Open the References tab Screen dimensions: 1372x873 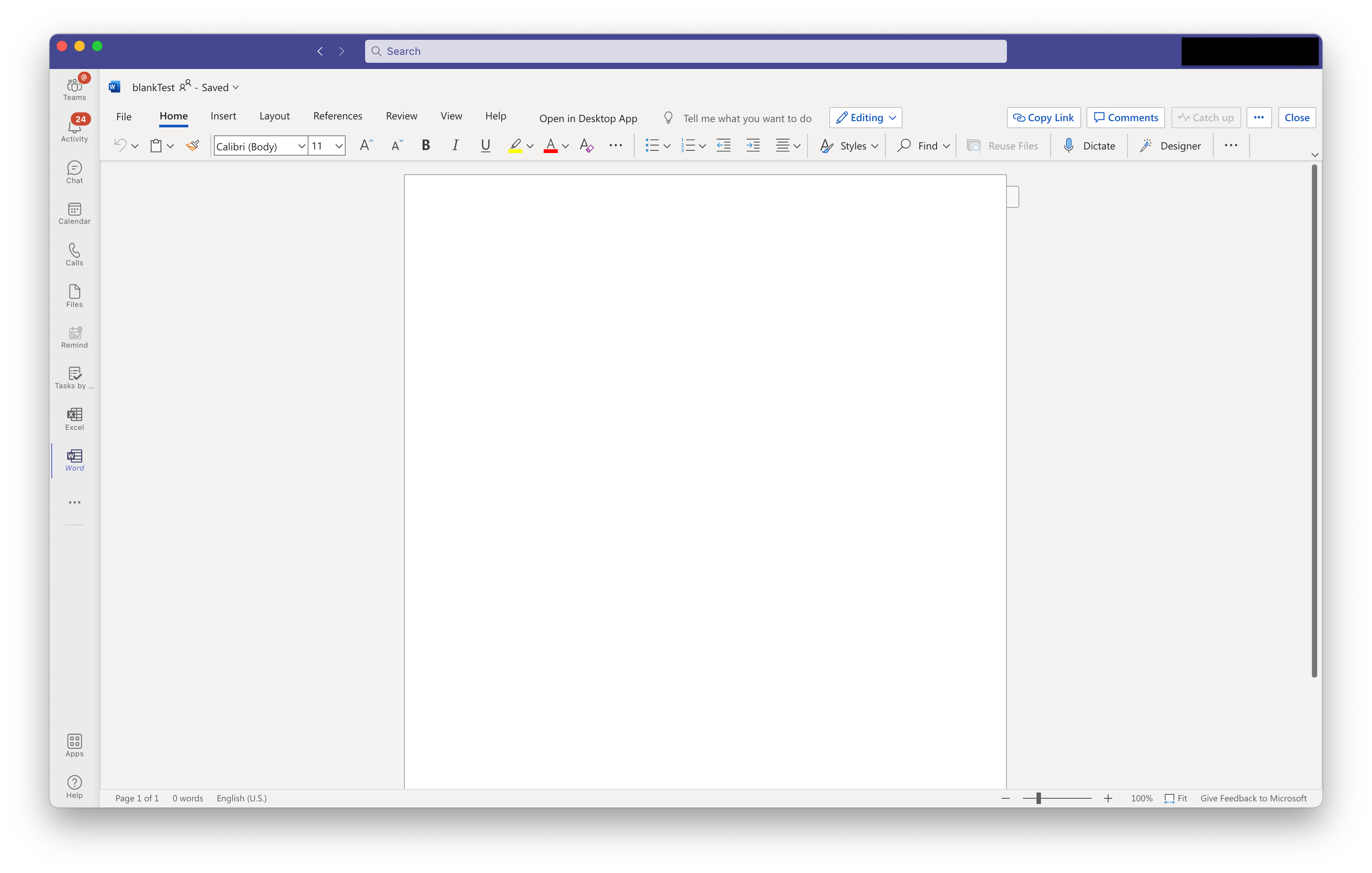tap(337, 116)
